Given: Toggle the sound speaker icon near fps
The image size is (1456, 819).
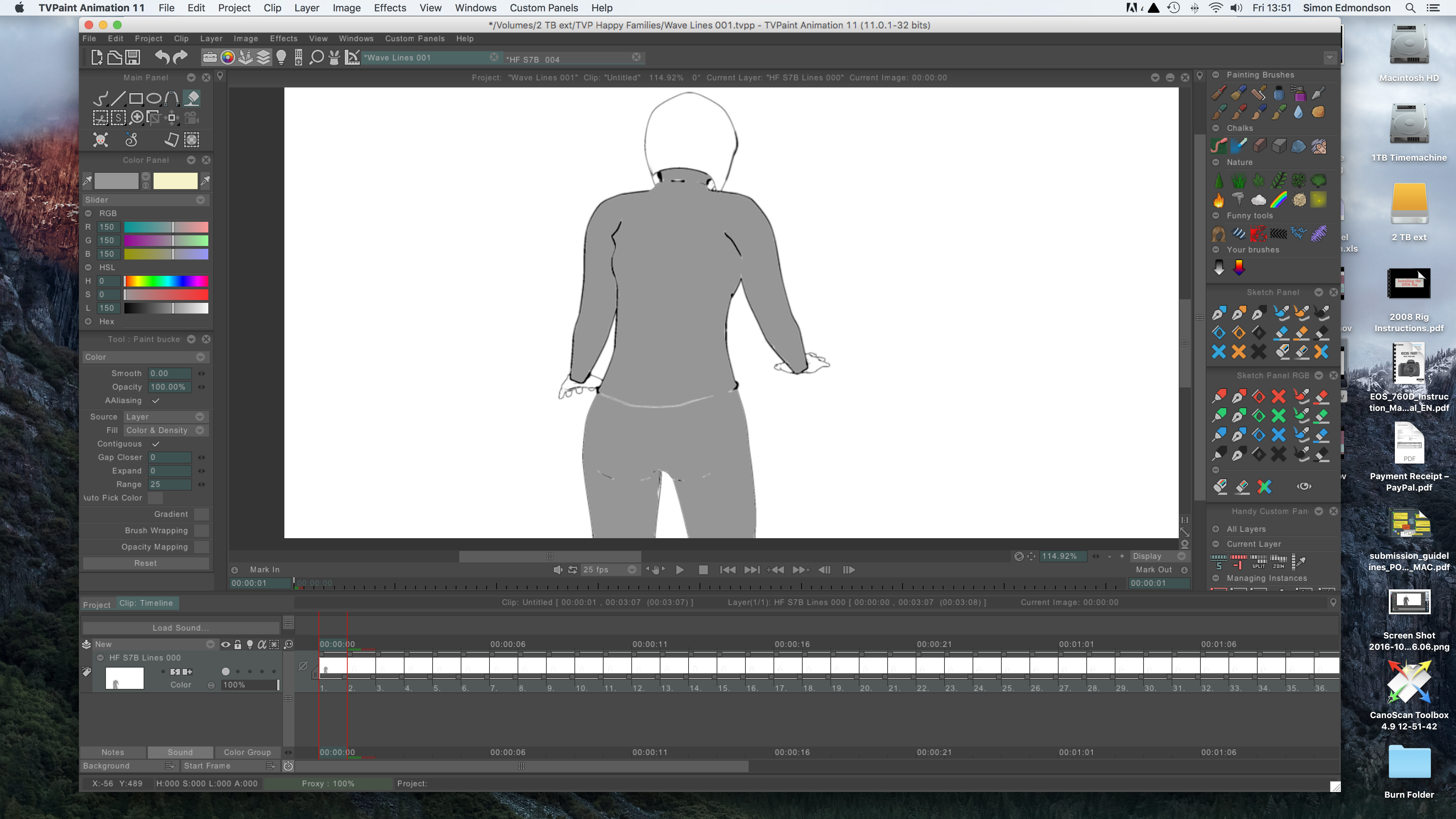Looking at the screenshot, I should click(557, 570).
